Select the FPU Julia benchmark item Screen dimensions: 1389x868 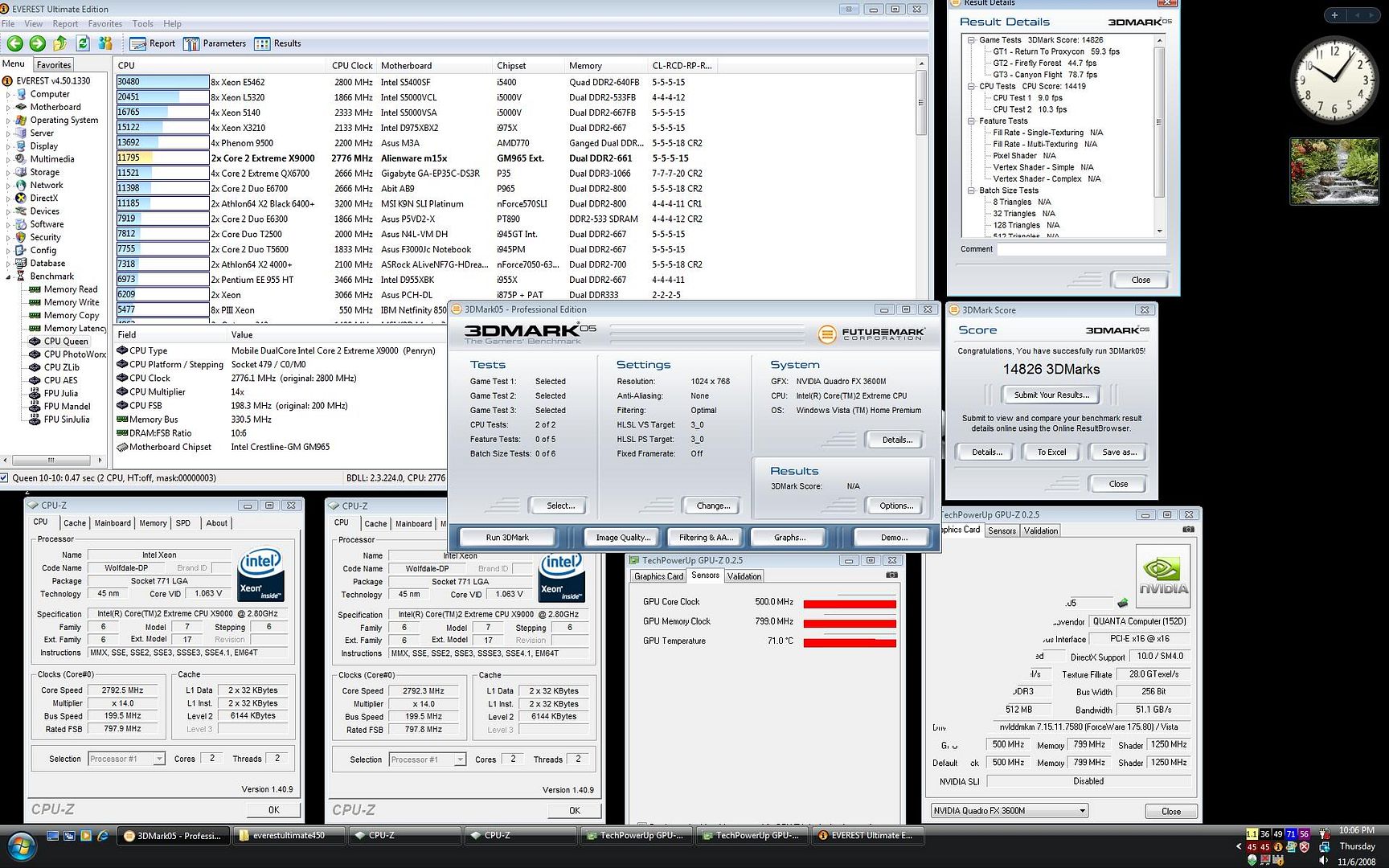61,394
